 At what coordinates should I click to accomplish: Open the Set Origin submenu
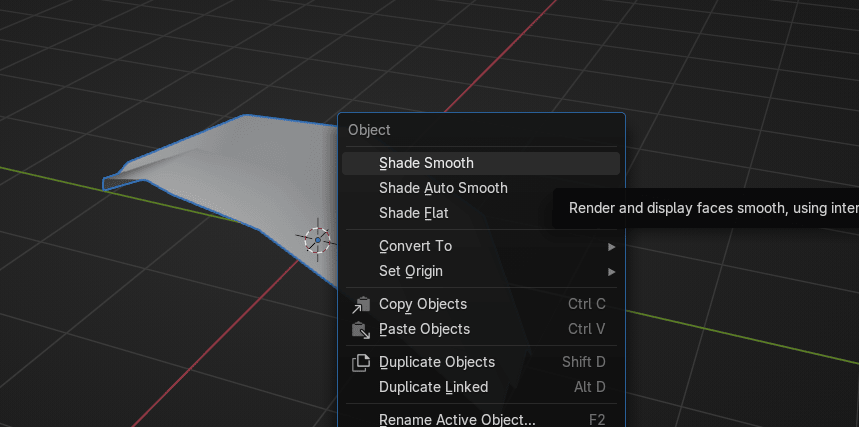point(410,271)
